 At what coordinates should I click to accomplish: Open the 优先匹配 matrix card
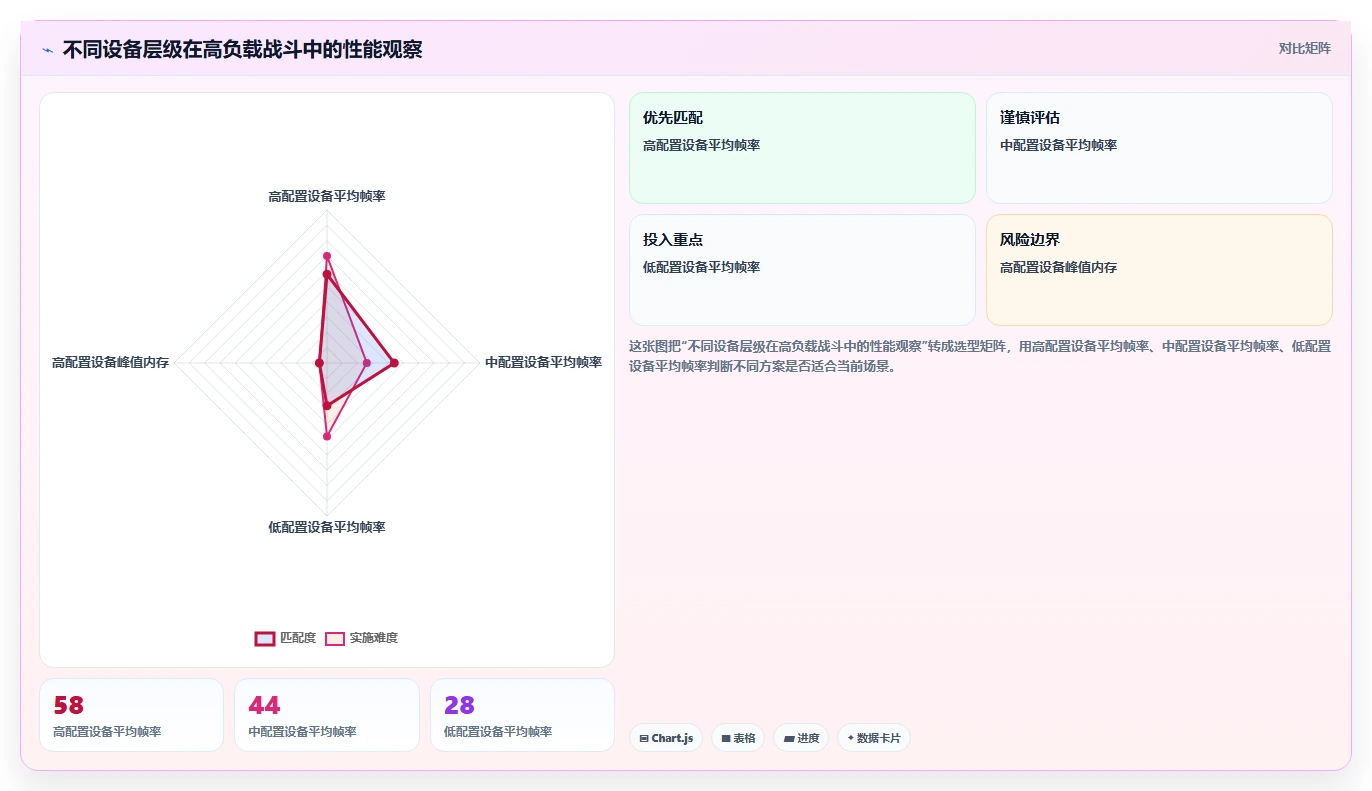802,148
